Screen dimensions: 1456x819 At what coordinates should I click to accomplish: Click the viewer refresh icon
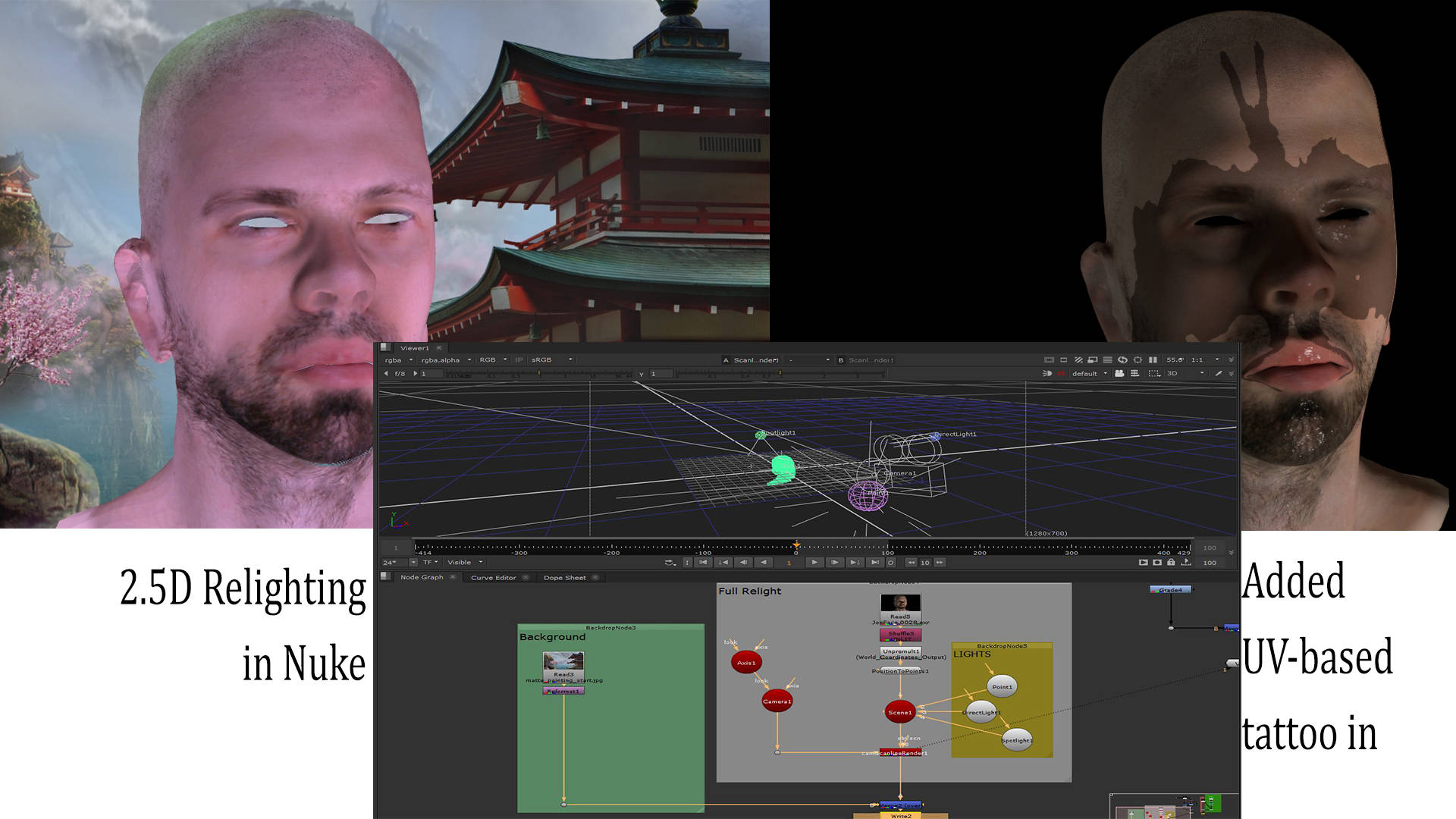pos(1122,359)
